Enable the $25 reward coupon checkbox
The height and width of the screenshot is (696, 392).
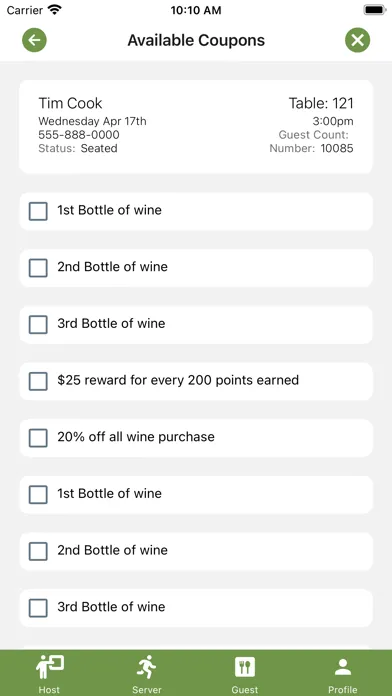38,381
